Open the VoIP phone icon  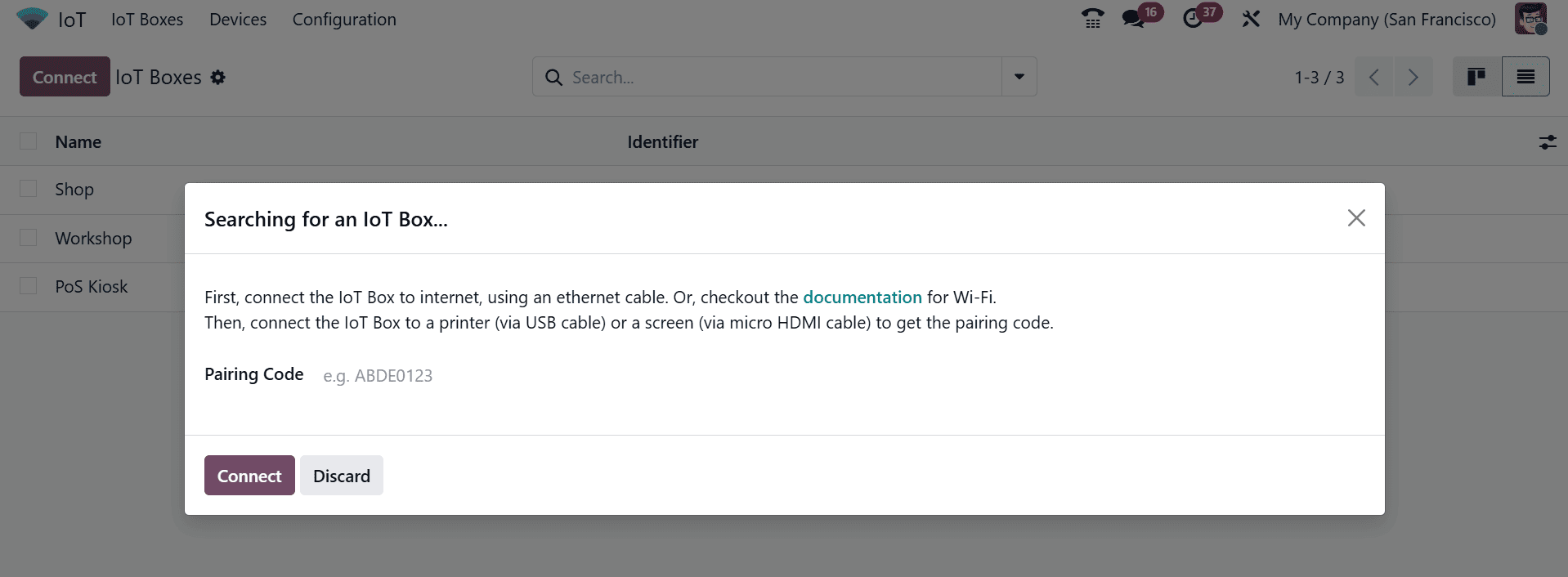1092,19
